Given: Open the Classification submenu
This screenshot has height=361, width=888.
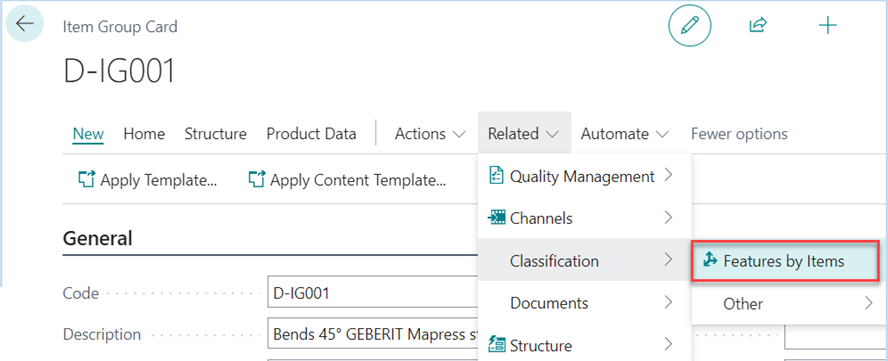Looking at the screenshot, I should [584, 260].
